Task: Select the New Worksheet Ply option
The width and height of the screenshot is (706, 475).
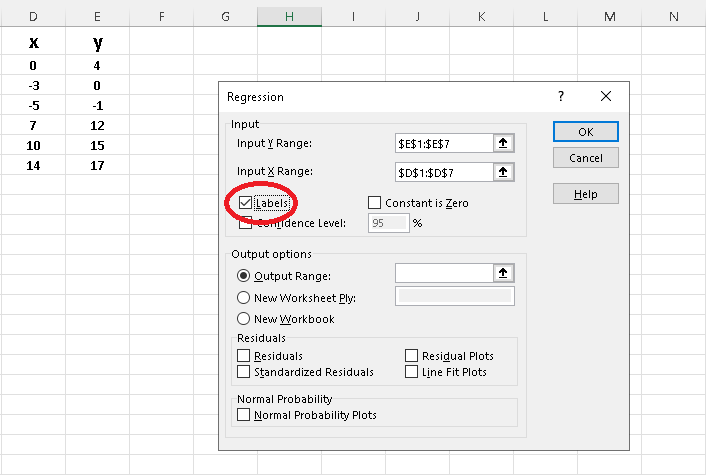Action: 243,297
